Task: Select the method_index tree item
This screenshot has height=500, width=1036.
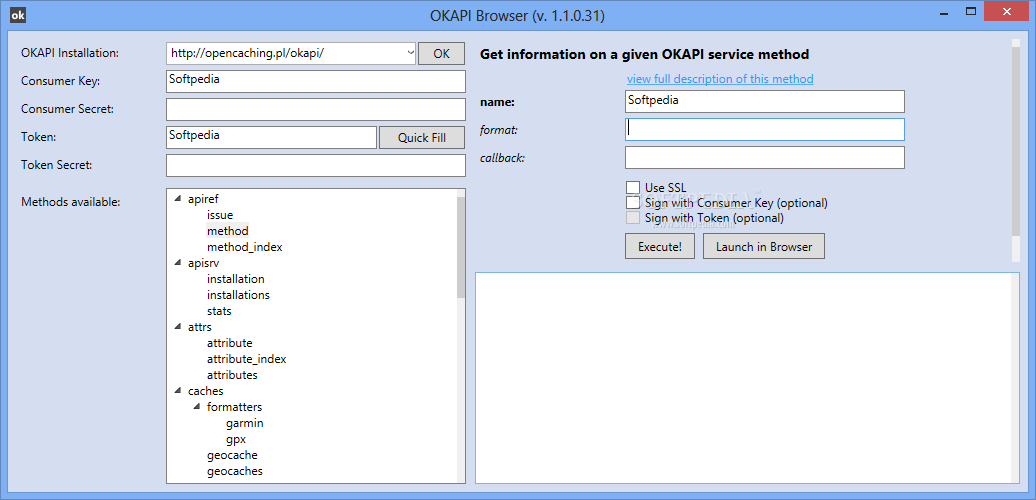Action: (244, 247)
